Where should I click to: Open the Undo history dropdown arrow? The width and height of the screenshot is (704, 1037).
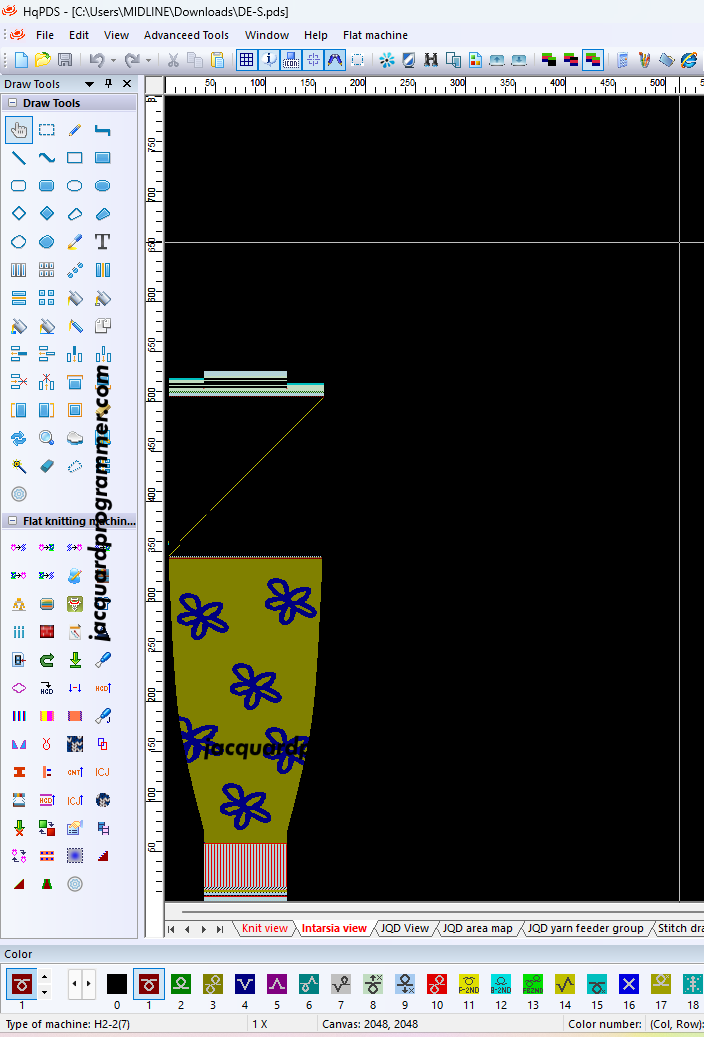click(x=112, y=60)
